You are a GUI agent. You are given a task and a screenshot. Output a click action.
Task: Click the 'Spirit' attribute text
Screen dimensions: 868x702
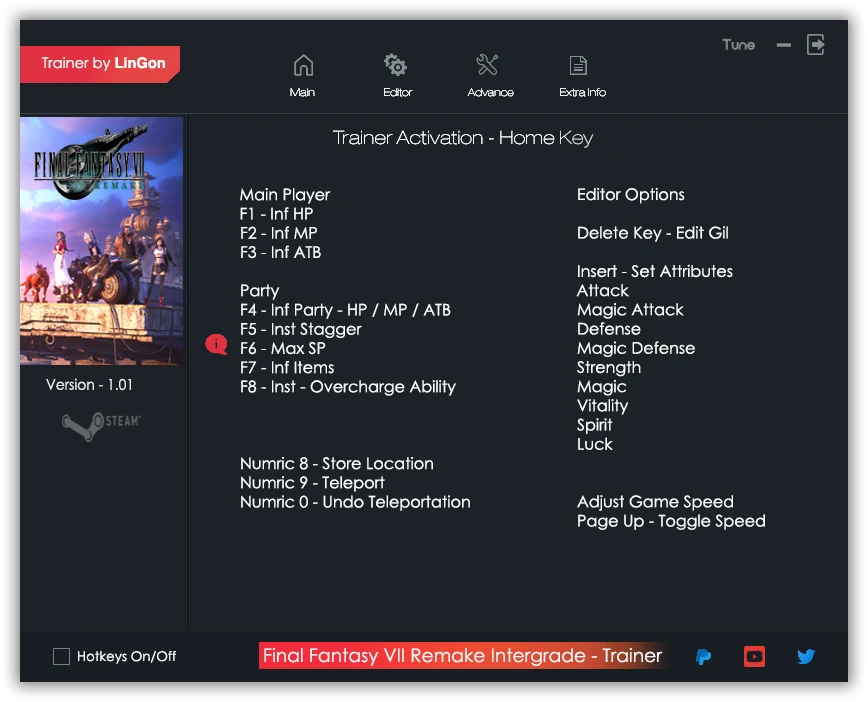595,425
